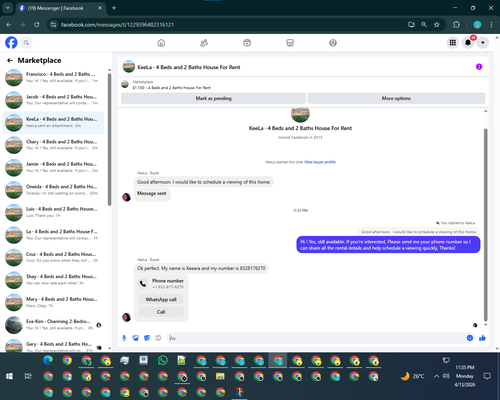
Task: Click the conversation list scrollbar
Action: coord(109,140)
